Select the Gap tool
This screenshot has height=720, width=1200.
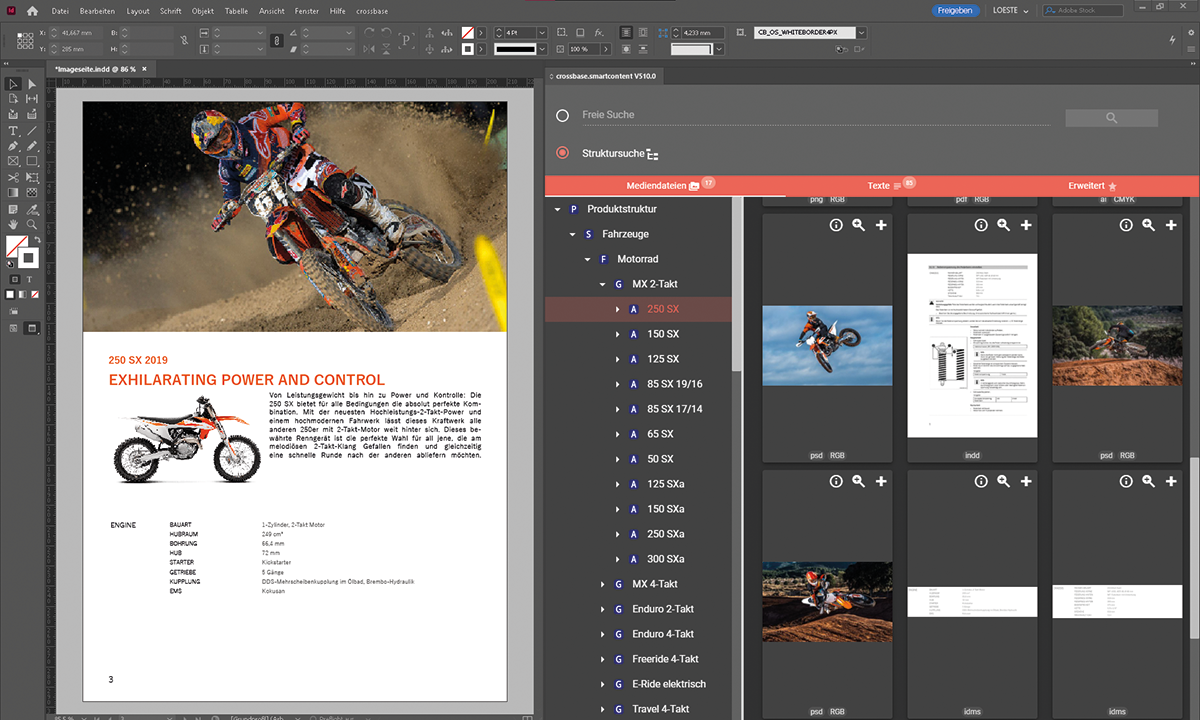(x=32, y=99)
